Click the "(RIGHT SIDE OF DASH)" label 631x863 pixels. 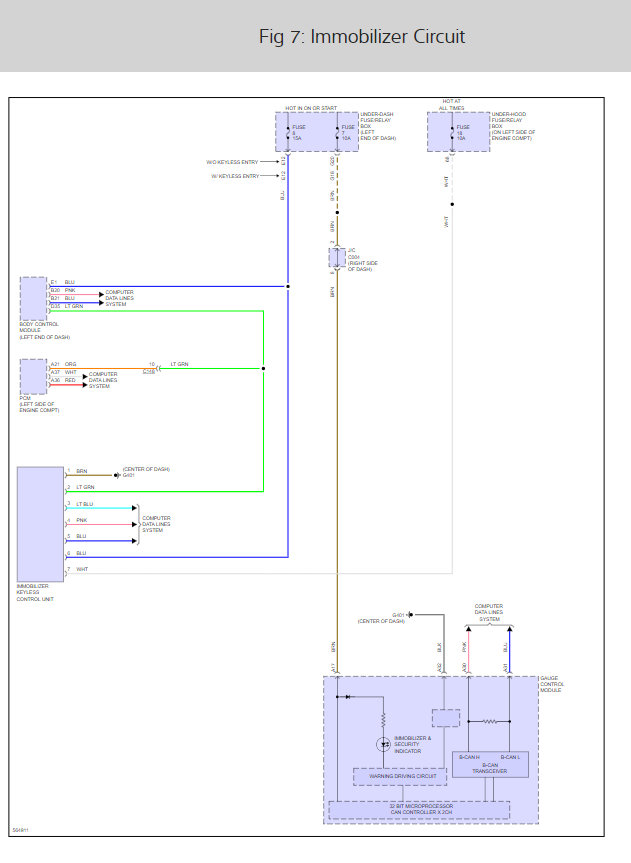(363, 266)
